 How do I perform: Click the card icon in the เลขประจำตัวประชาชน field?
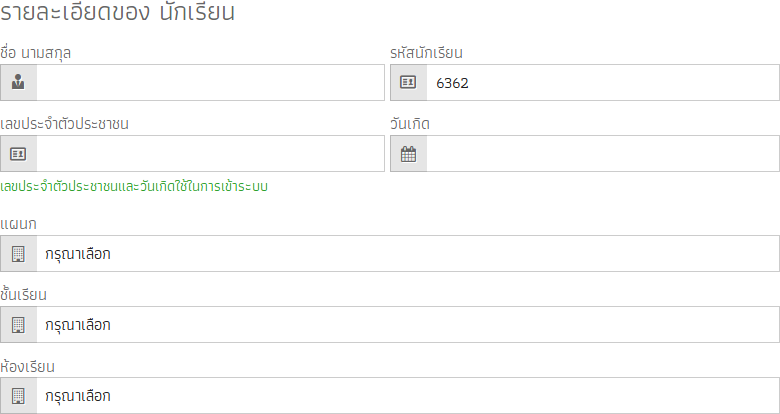click(18, 154)
